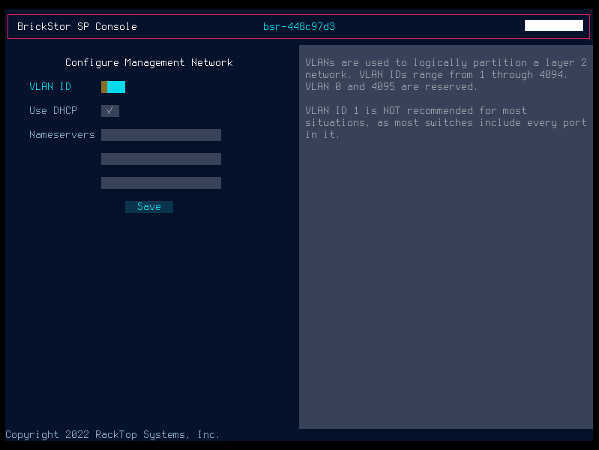Select the third Nameservers input field

tap(161, 183)
